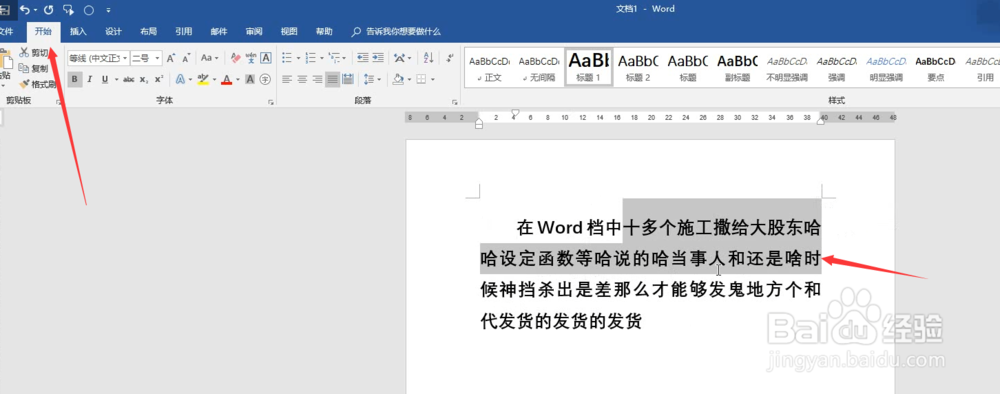
Task: Apply the 标题 1 style
Action: (x=589, y=68)
